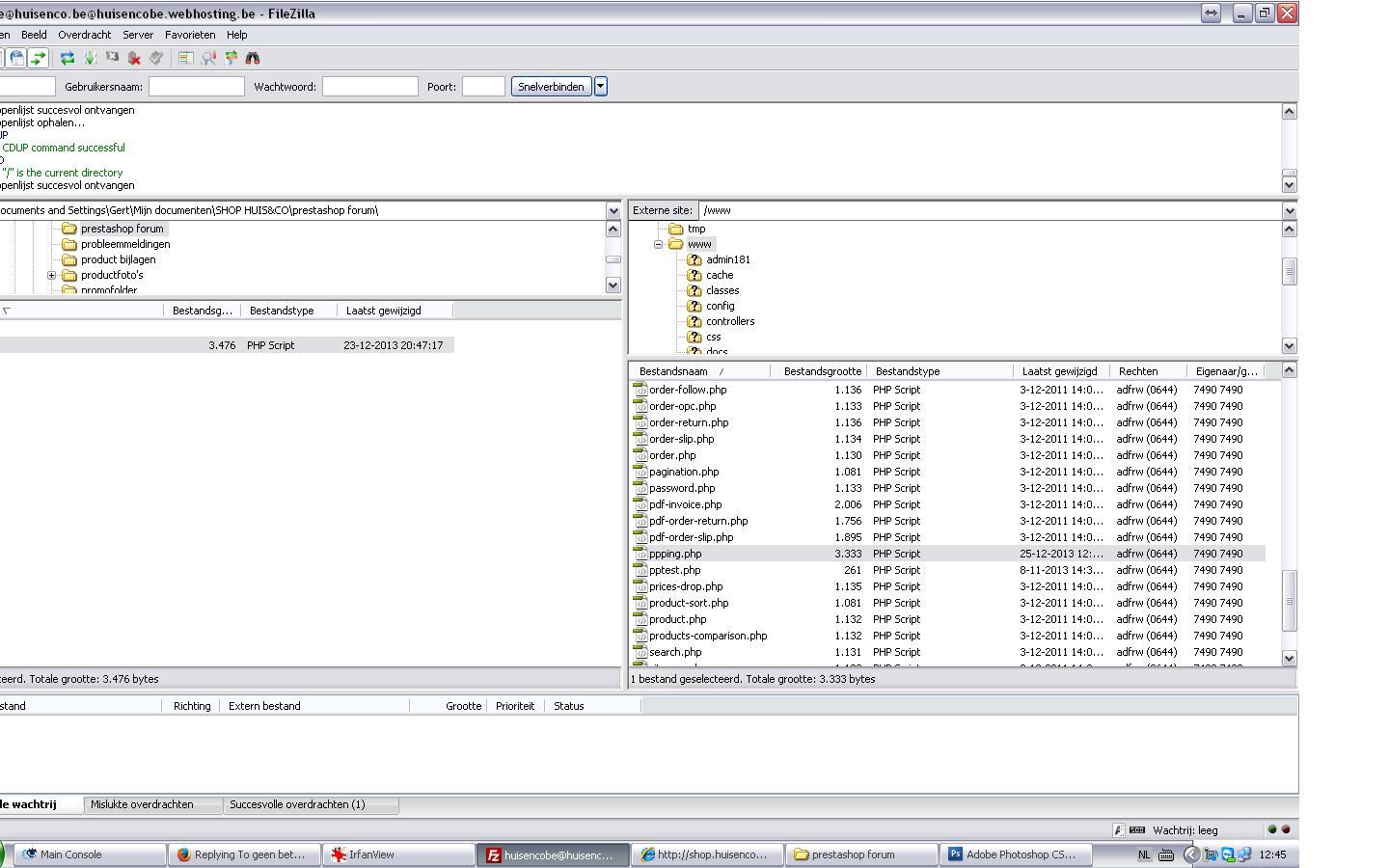Open the Favorieten menu
1389x868 pixels.
tap(190, 35)
